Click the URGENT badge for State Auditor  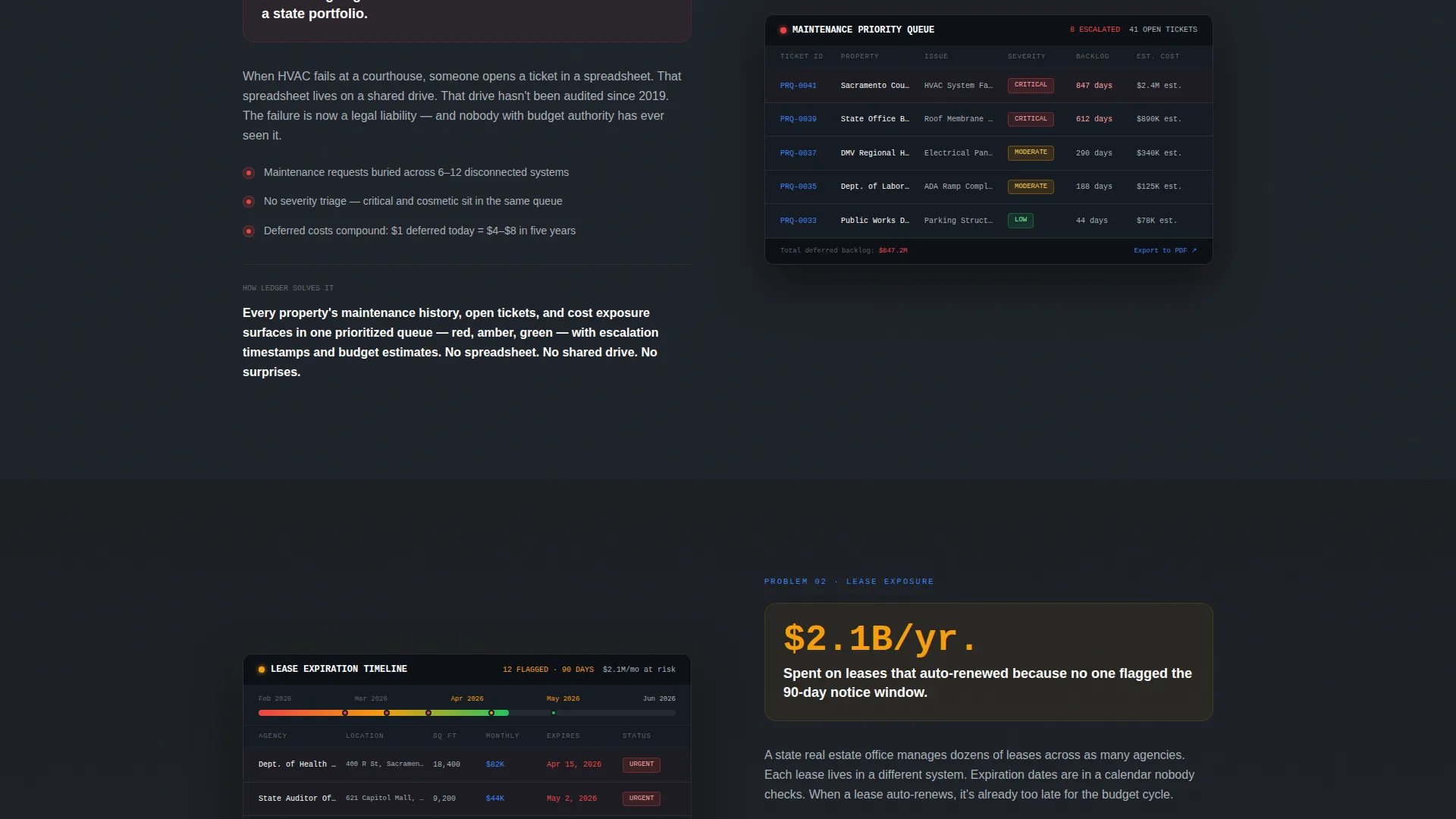click(x=642, y=799)
